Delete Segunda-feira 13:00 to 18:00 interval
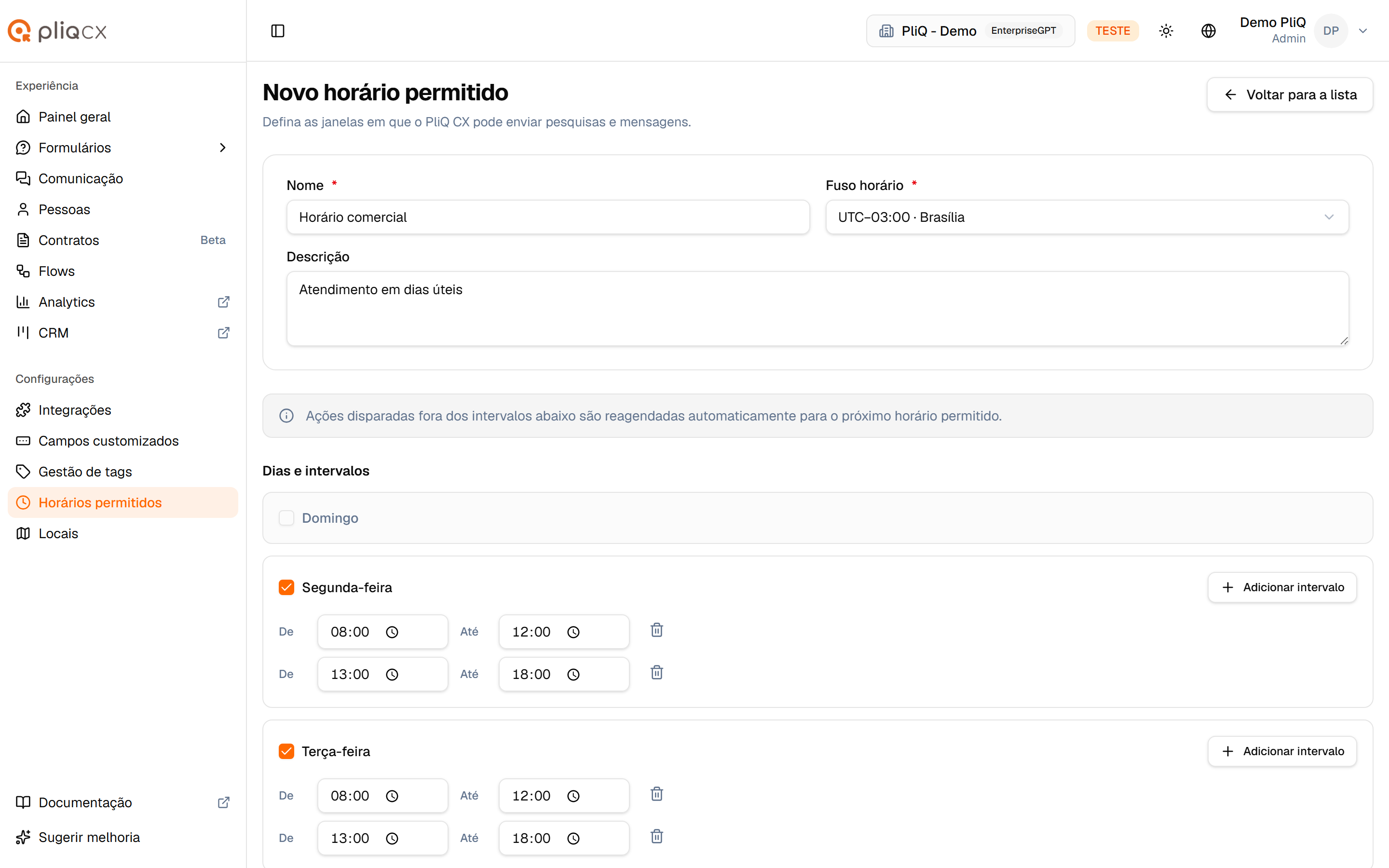 pyautogui.click(x=656, y=673)
